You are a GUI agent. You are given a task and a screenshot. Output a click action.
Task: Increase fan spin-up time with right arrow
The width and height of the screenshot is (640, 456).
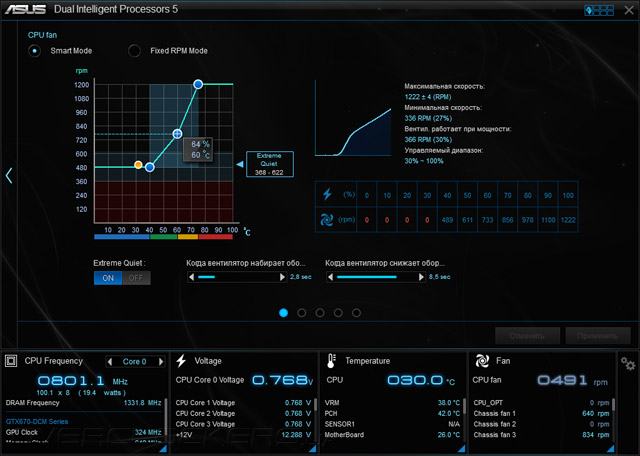tap(282, 277)
